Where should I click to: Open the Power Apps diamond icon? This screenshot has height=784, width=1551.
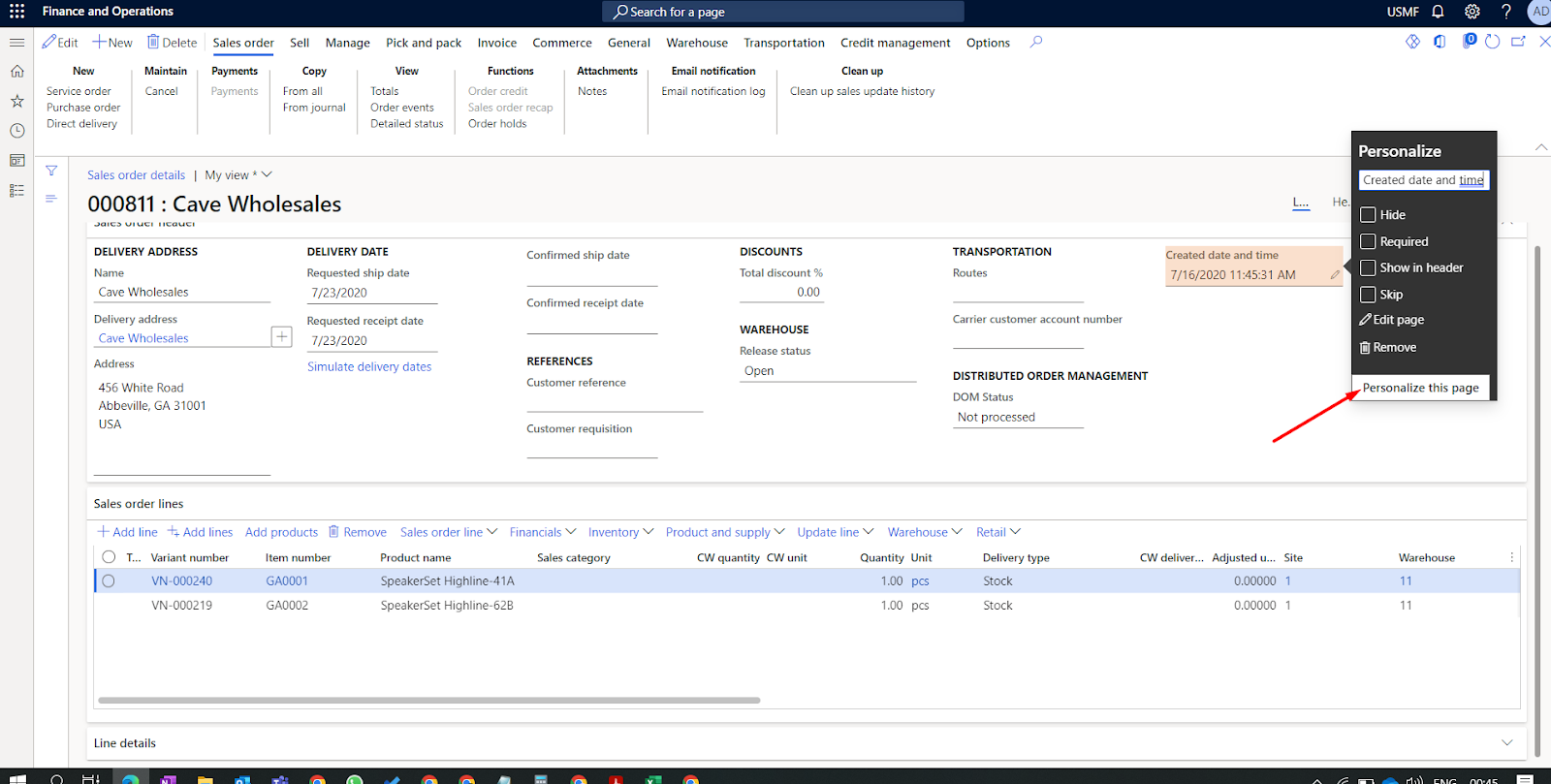point(1413,42)
